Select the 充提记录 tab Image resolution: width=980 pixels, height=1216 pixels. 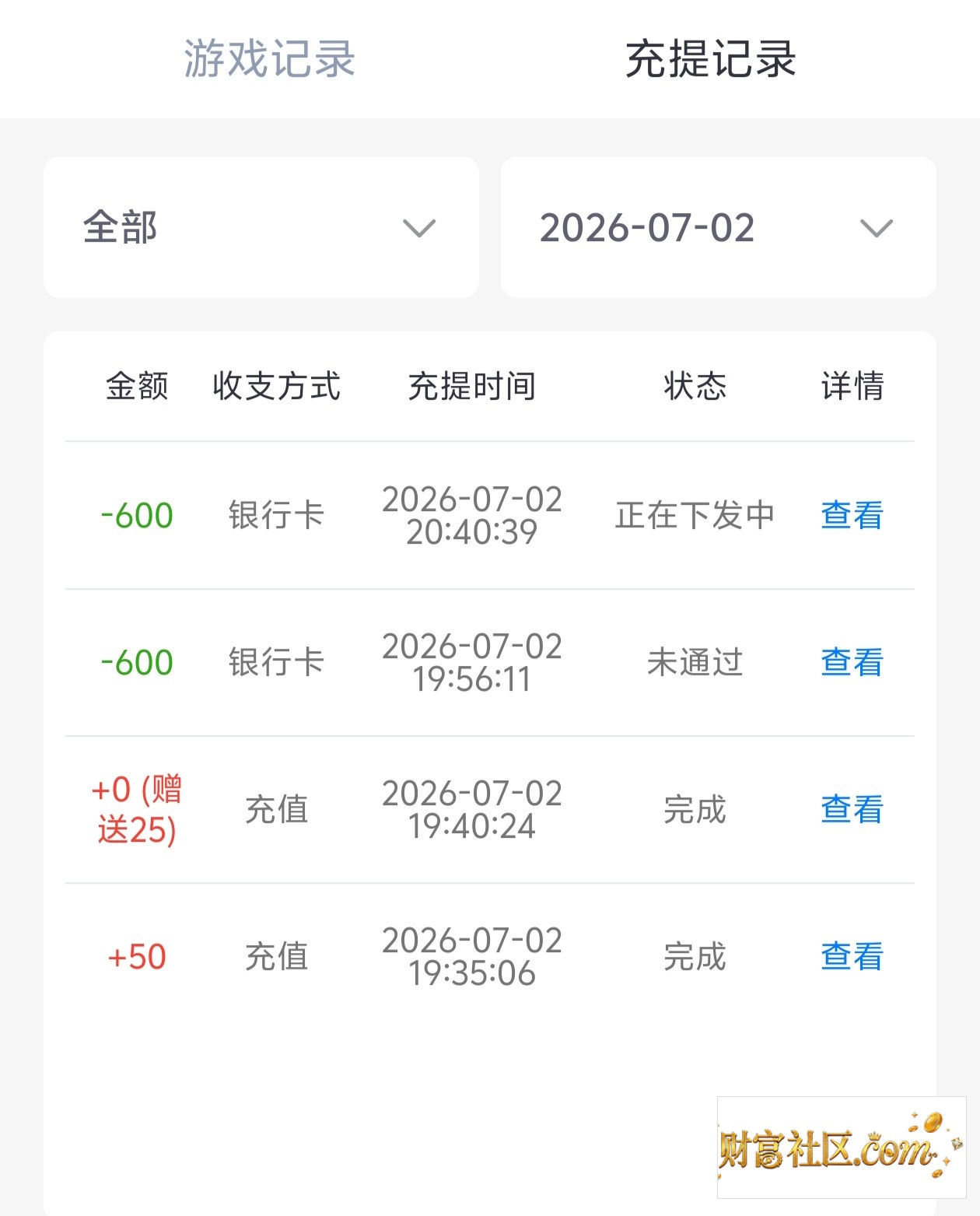pos(711,59)
